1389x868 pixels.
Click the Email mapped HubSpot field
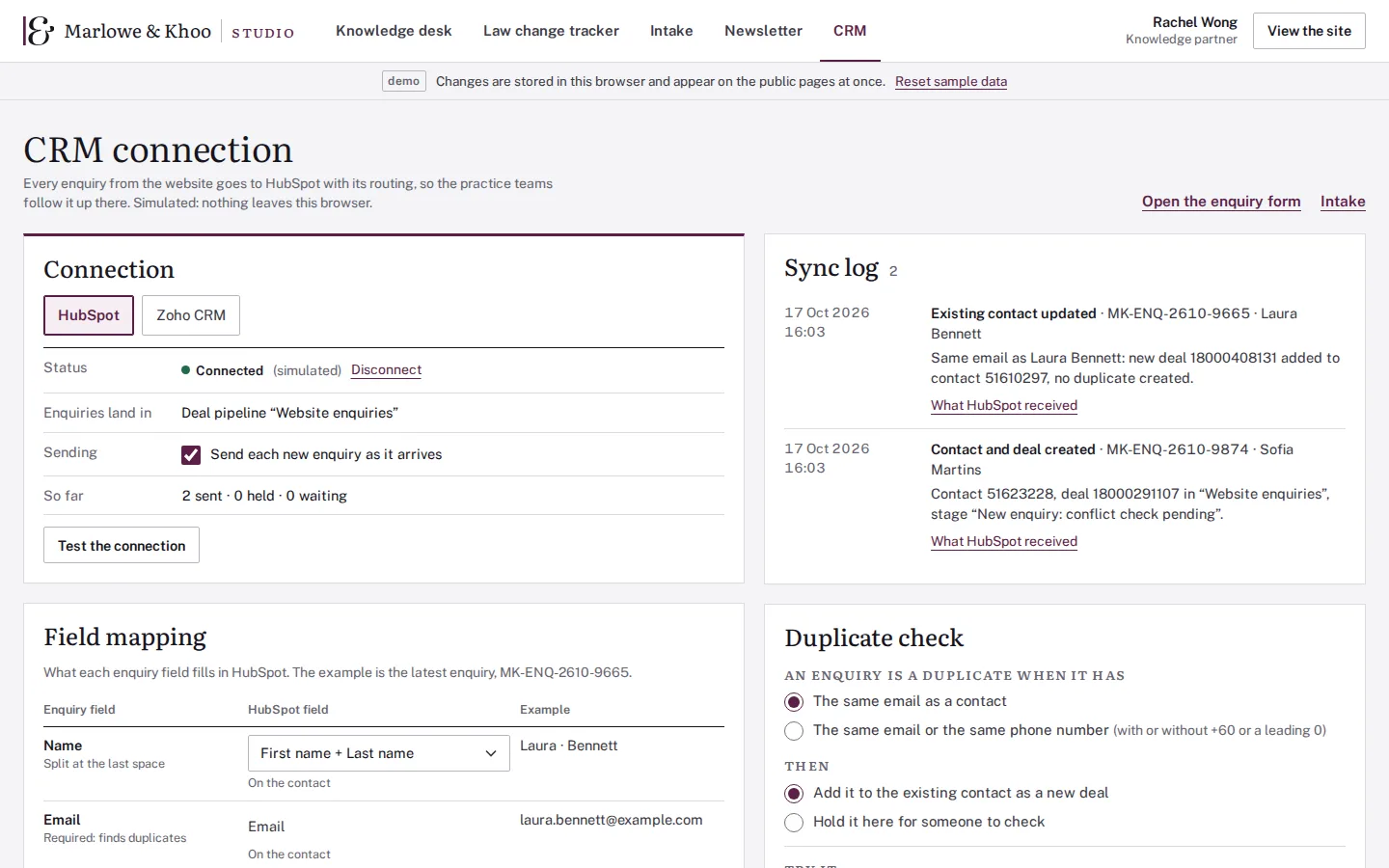point(266,827)
